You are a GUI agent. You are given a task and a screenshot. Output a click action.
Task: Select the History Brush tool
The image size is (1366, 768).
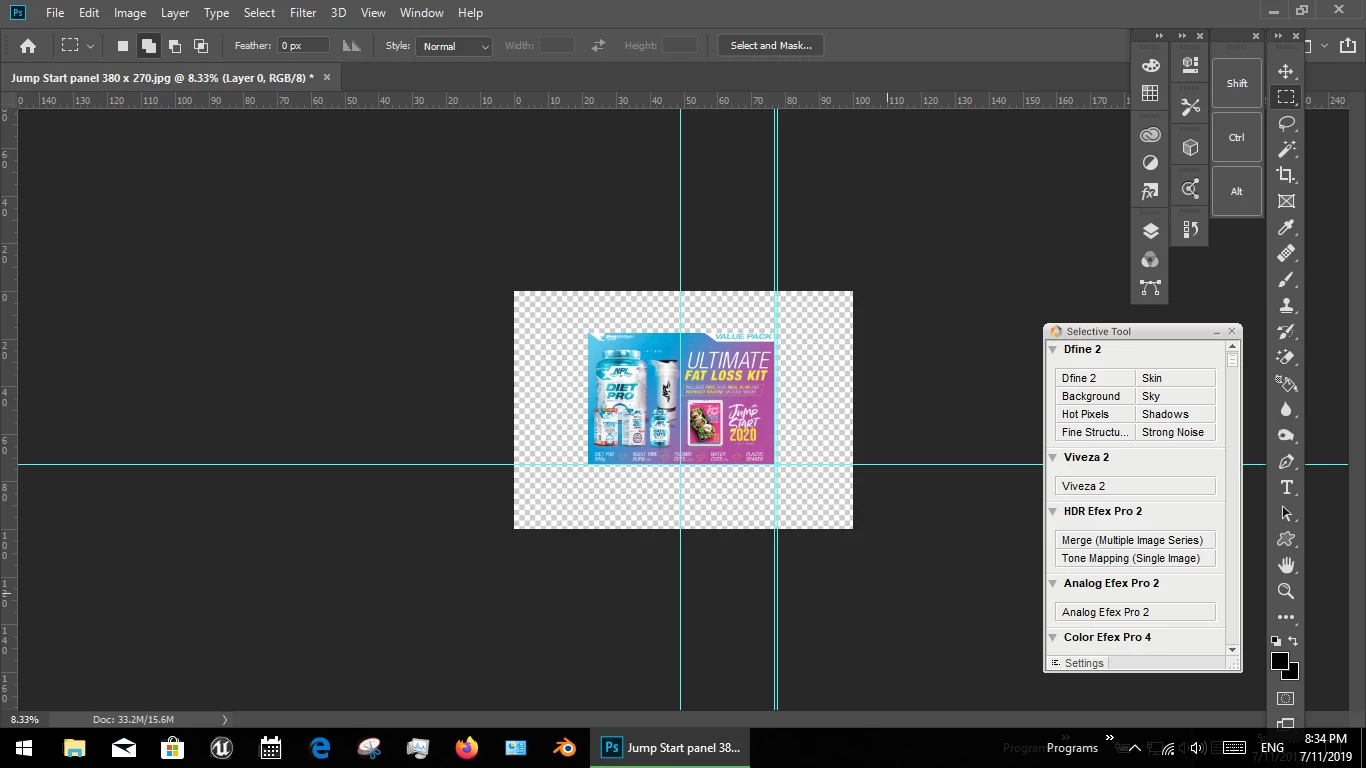[1286, 331]
